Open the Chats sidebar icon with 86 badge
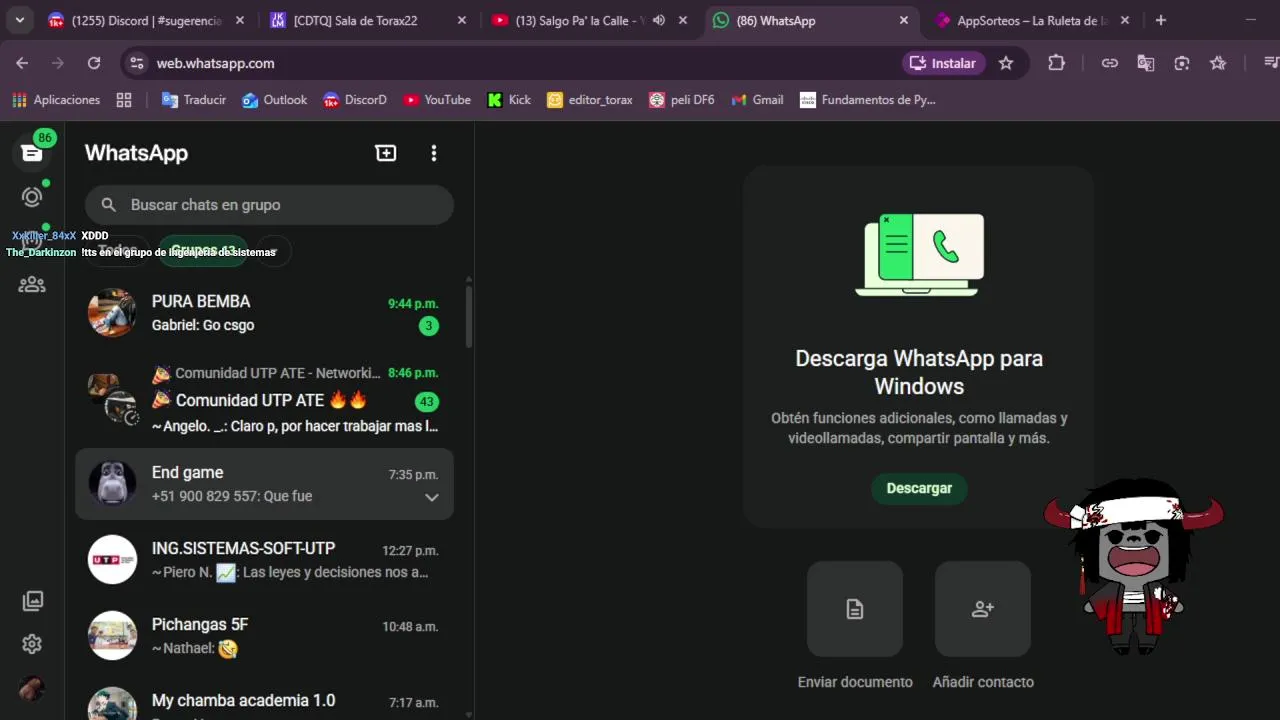1280x720 pixels. (32, 152)
